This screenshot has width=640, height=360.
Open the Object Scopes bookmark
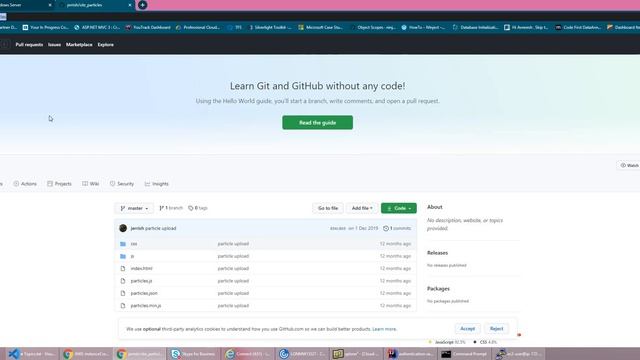(x=372, y=27)
